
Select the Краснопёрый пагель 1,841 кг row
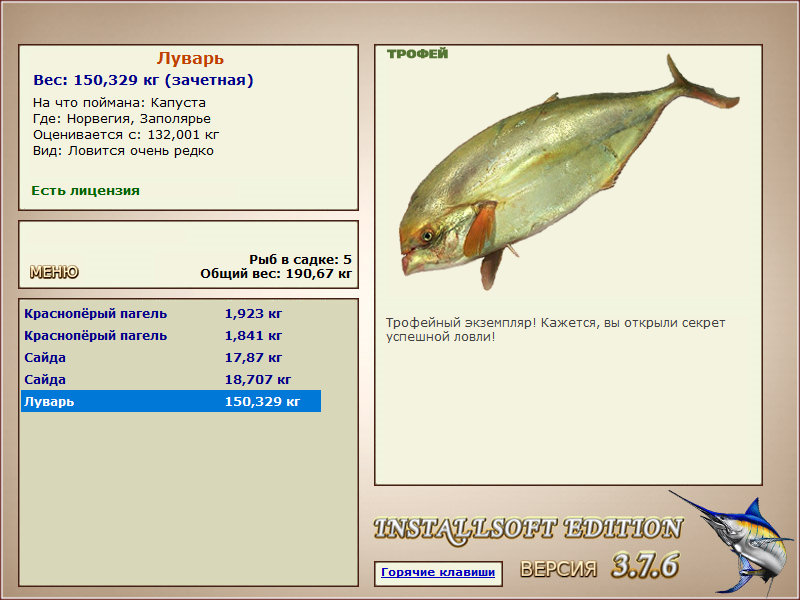click(x=171, y=336)
